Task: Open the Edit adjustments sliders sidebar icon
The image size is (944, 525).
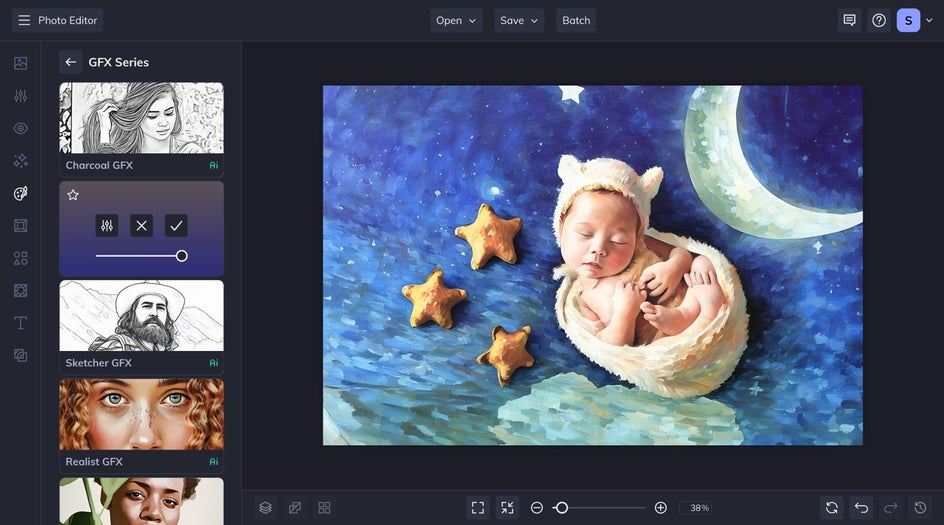Action: [x=20, y=96]
